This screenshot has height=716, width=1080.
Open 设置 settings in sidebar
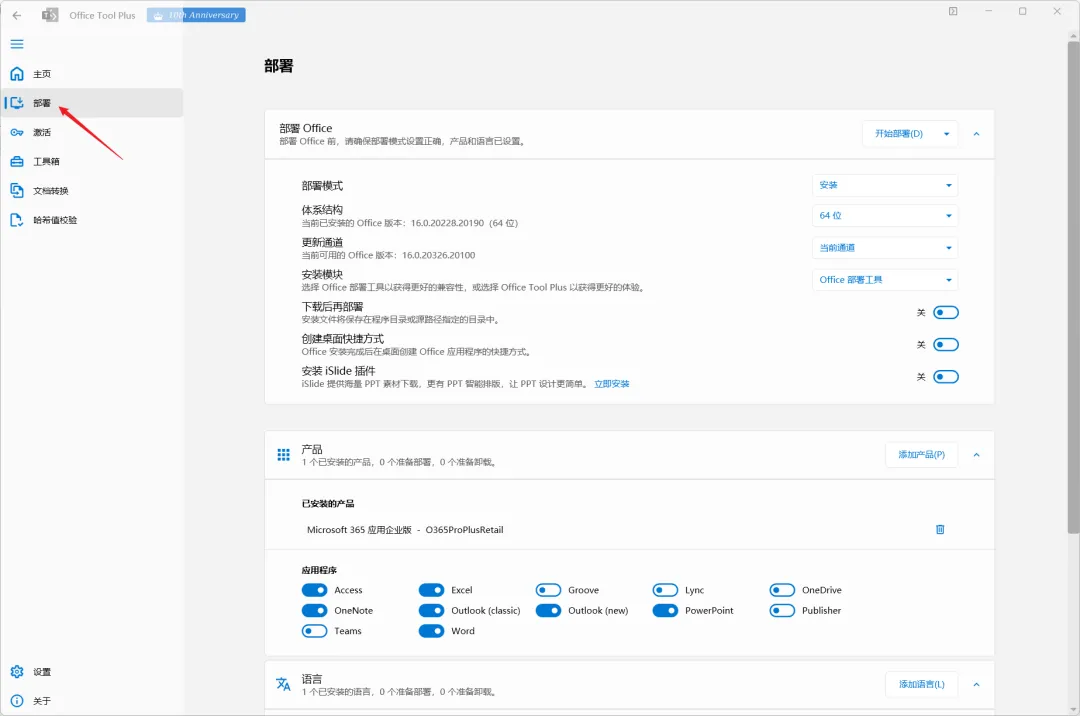(x=92, y=671)
